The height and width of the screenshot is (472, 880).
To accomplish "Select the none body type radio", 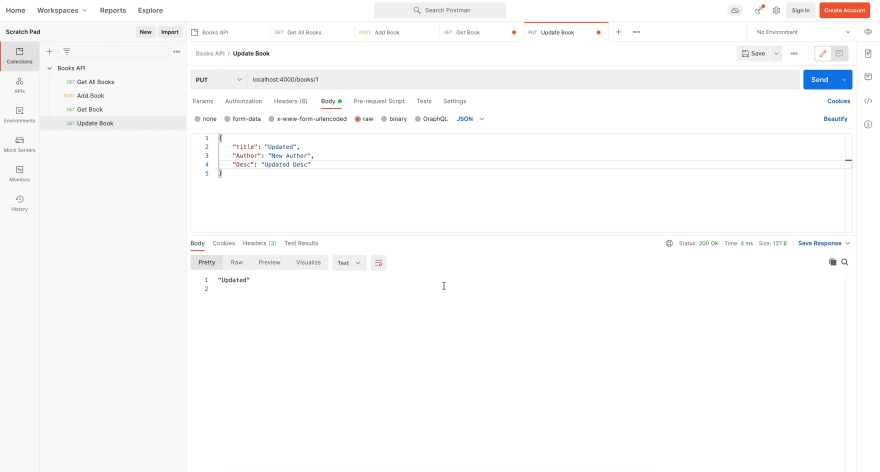I will (x=198, y=119).
